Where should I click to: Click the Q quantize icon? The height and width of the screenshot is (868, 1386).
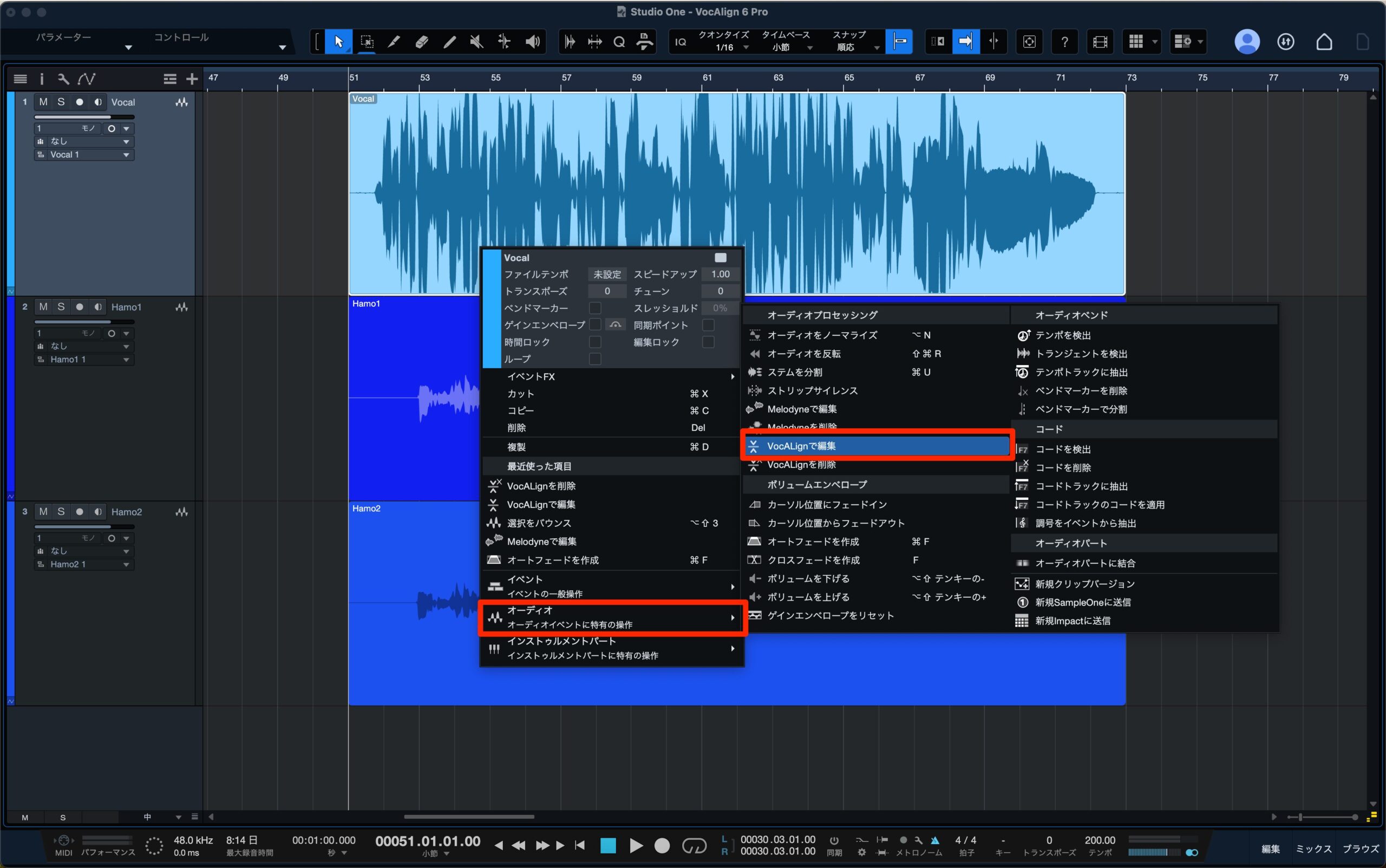point(619,42)
